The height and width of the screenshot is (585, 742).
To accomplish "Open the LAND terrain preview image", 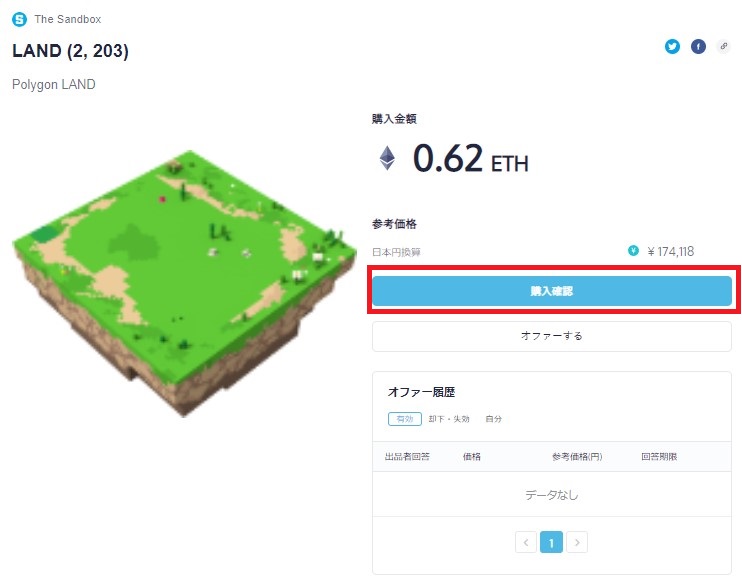I will tap(185, 283).
